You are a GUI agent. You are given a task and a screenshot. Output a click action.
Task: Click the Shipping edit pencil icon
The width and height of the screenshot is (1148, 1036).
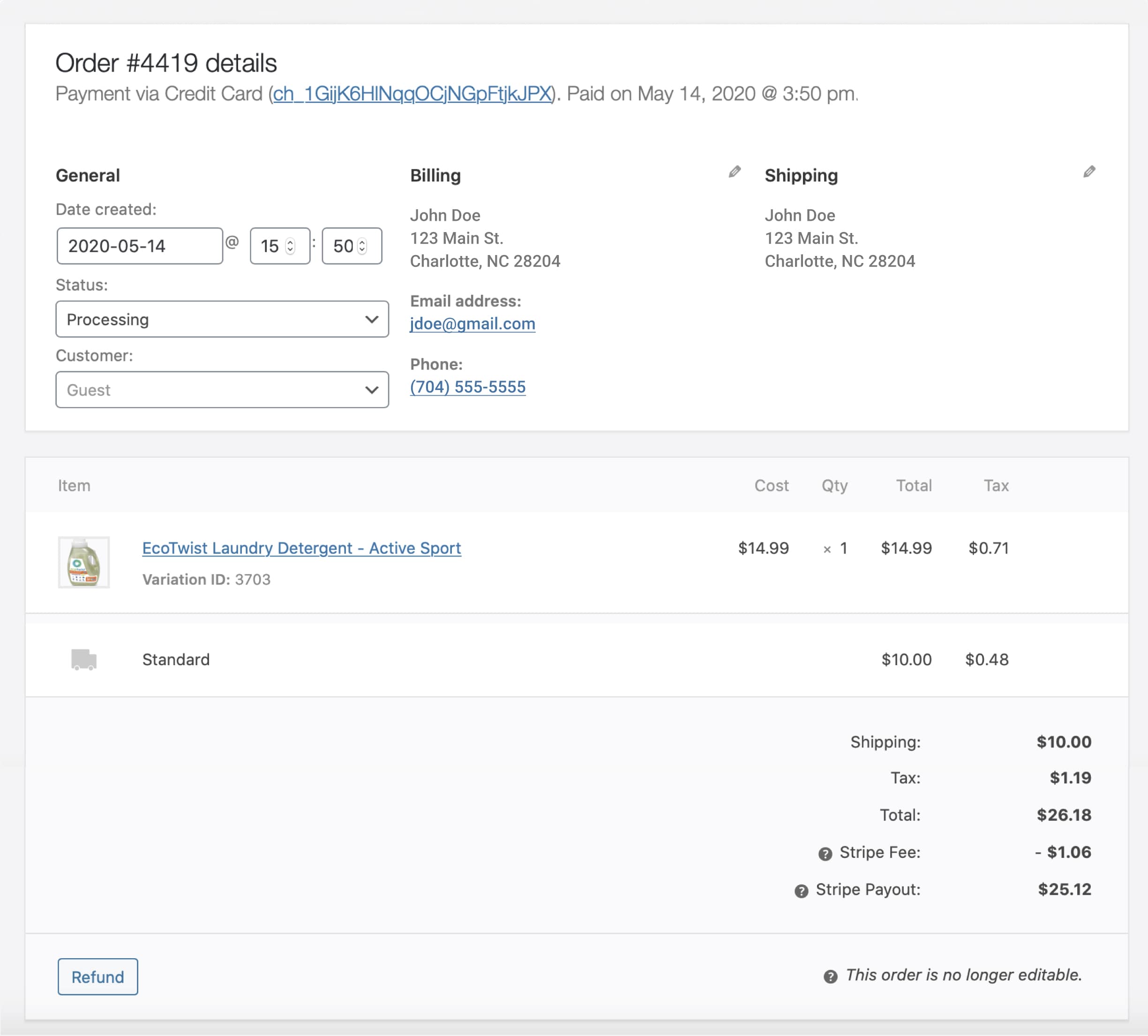1089,172
